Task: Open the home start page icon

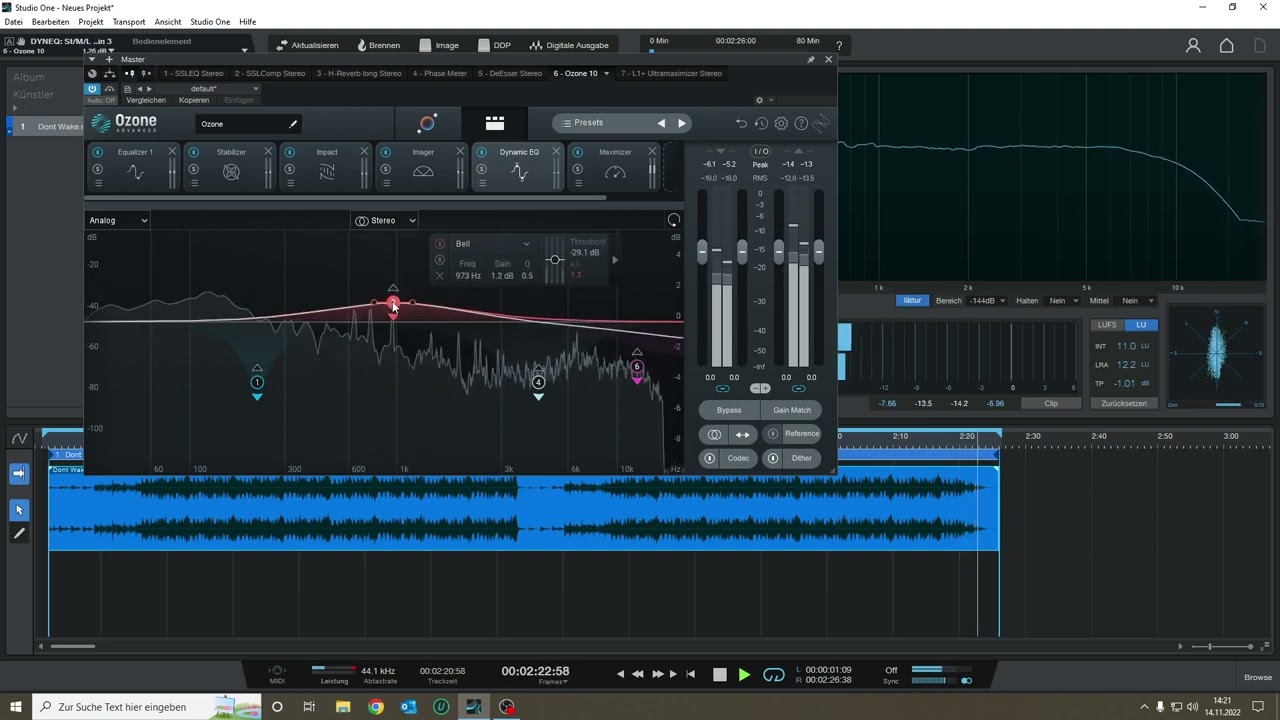Action: [x=1227, y=45]
